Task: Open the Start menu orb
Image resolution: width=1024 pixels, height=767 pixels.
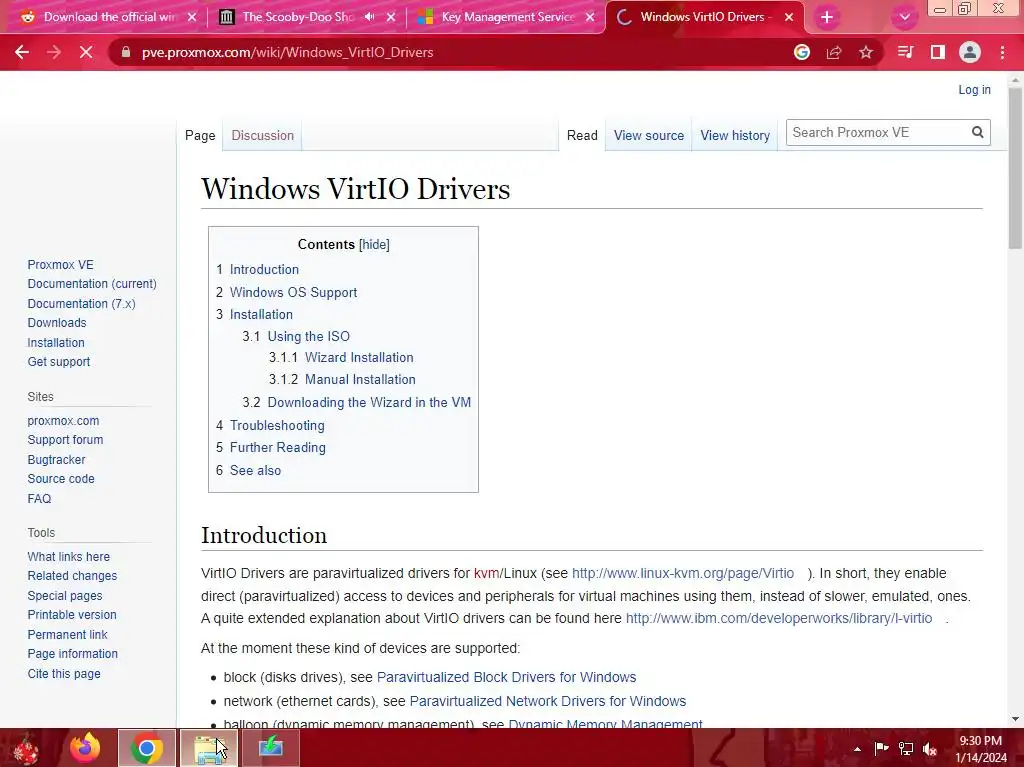Action: (26, 749)
